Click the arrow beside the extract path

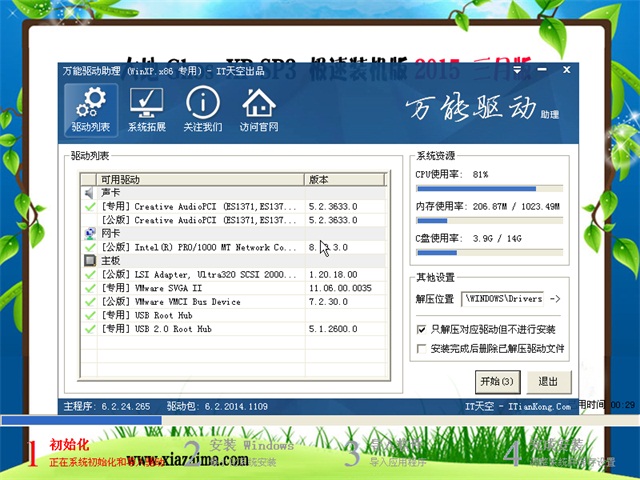[556, 299]
